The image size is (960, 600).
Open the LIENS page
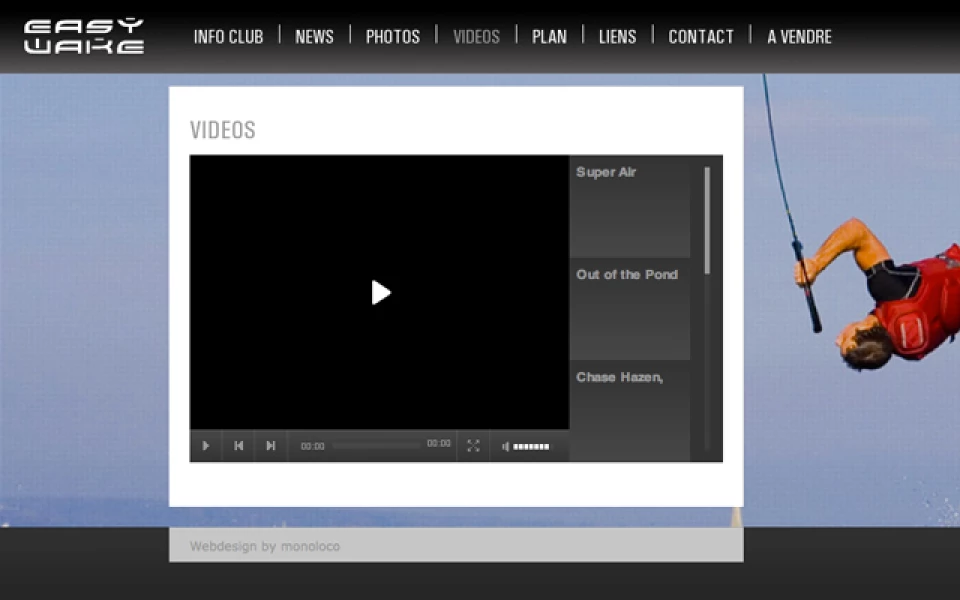[617, 37]
